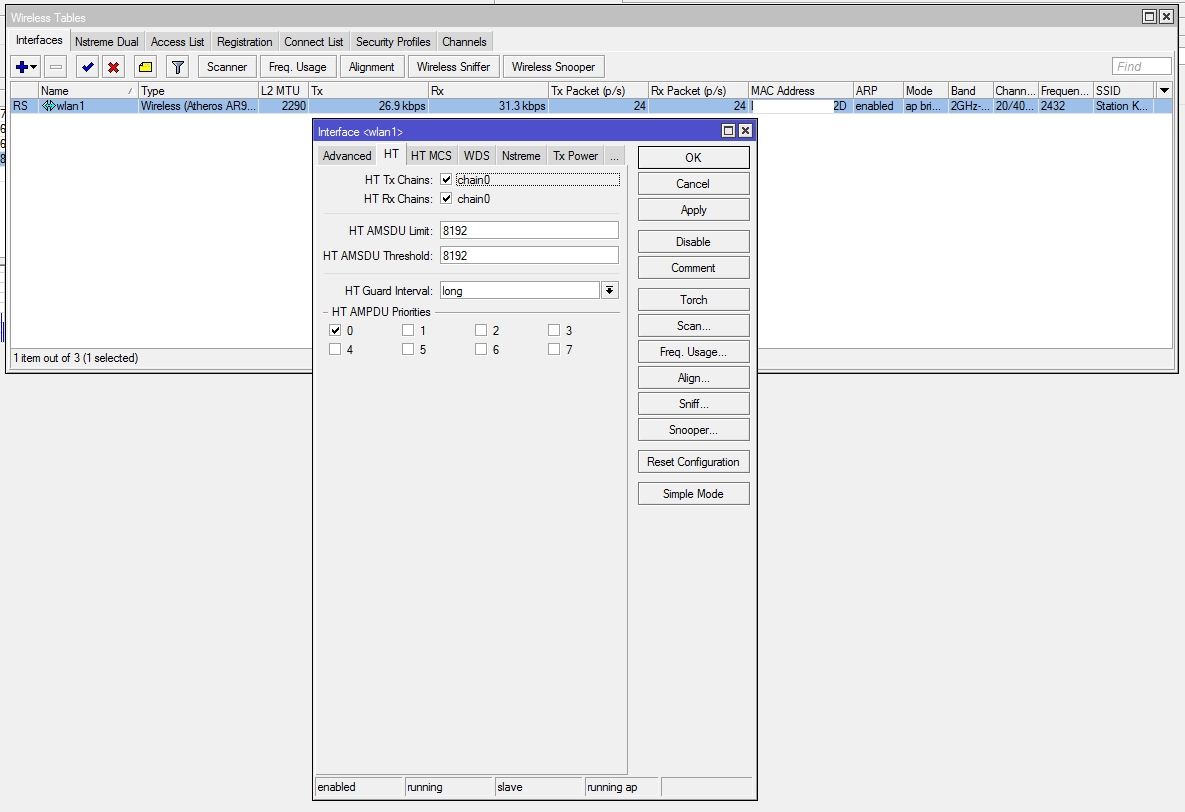Image resolution: width=1185 pixels, height=812 pixels.
Task: Switch to the HT MCS tab
Action: (x=431, y=156)
